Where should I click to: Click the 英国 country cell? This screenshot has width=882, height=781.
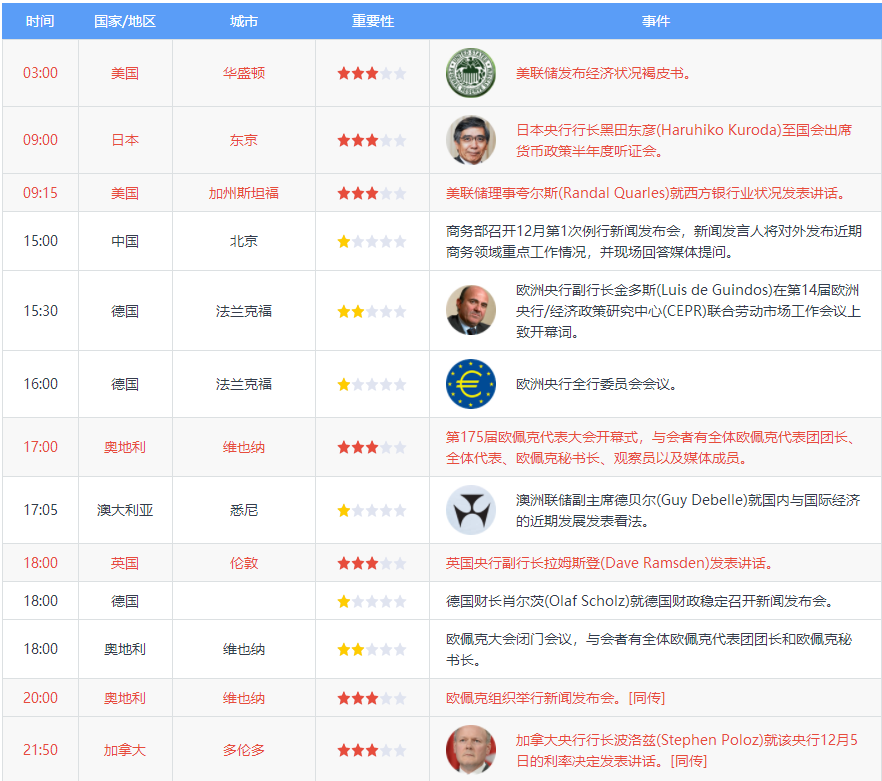click(125, 563)
